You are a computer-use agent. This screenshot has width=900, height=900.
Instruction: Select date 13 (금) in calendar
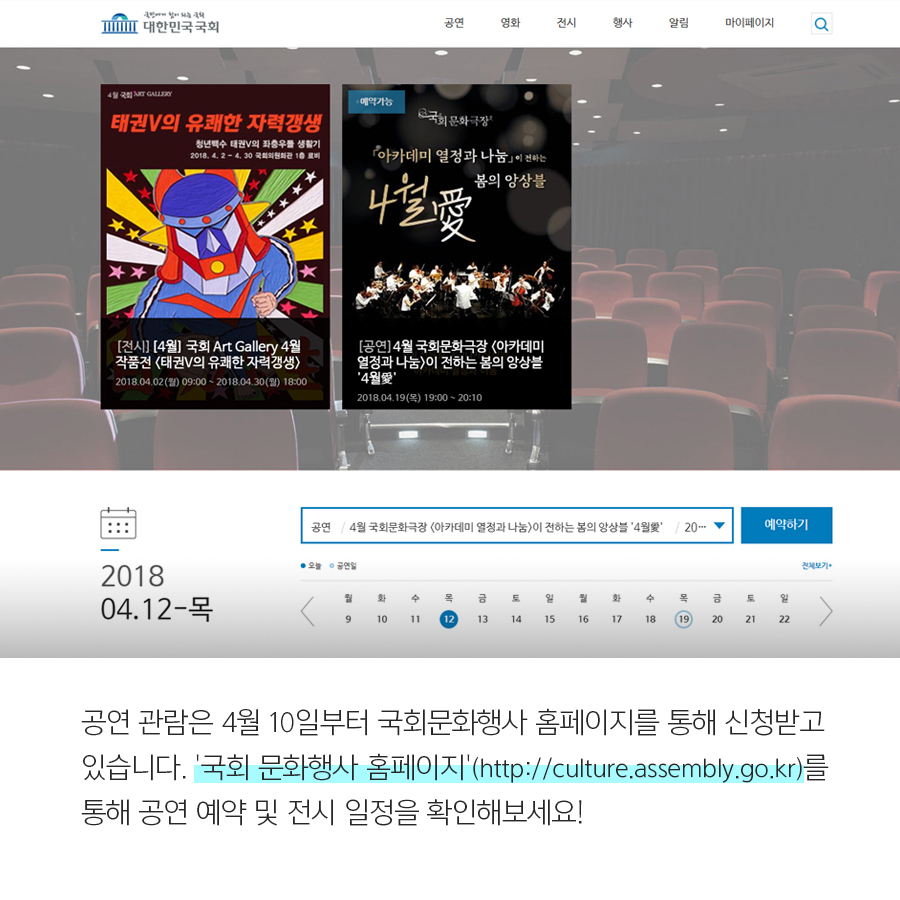click(x=482, y=619)
